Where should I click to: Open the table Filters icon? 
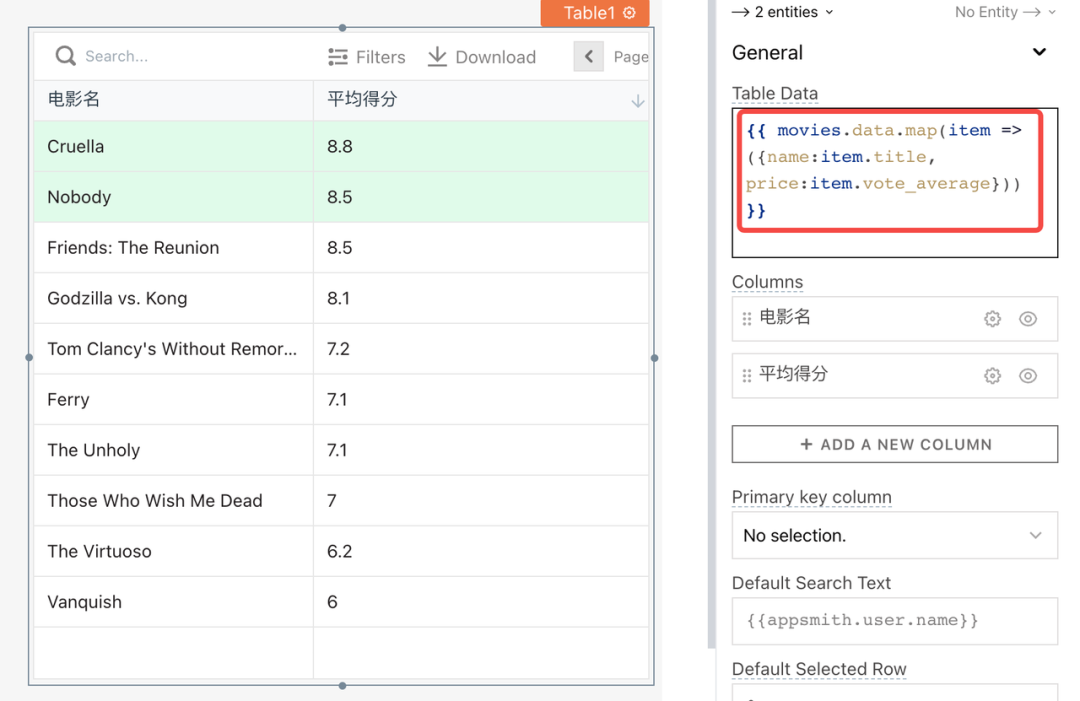click(338, 57)
